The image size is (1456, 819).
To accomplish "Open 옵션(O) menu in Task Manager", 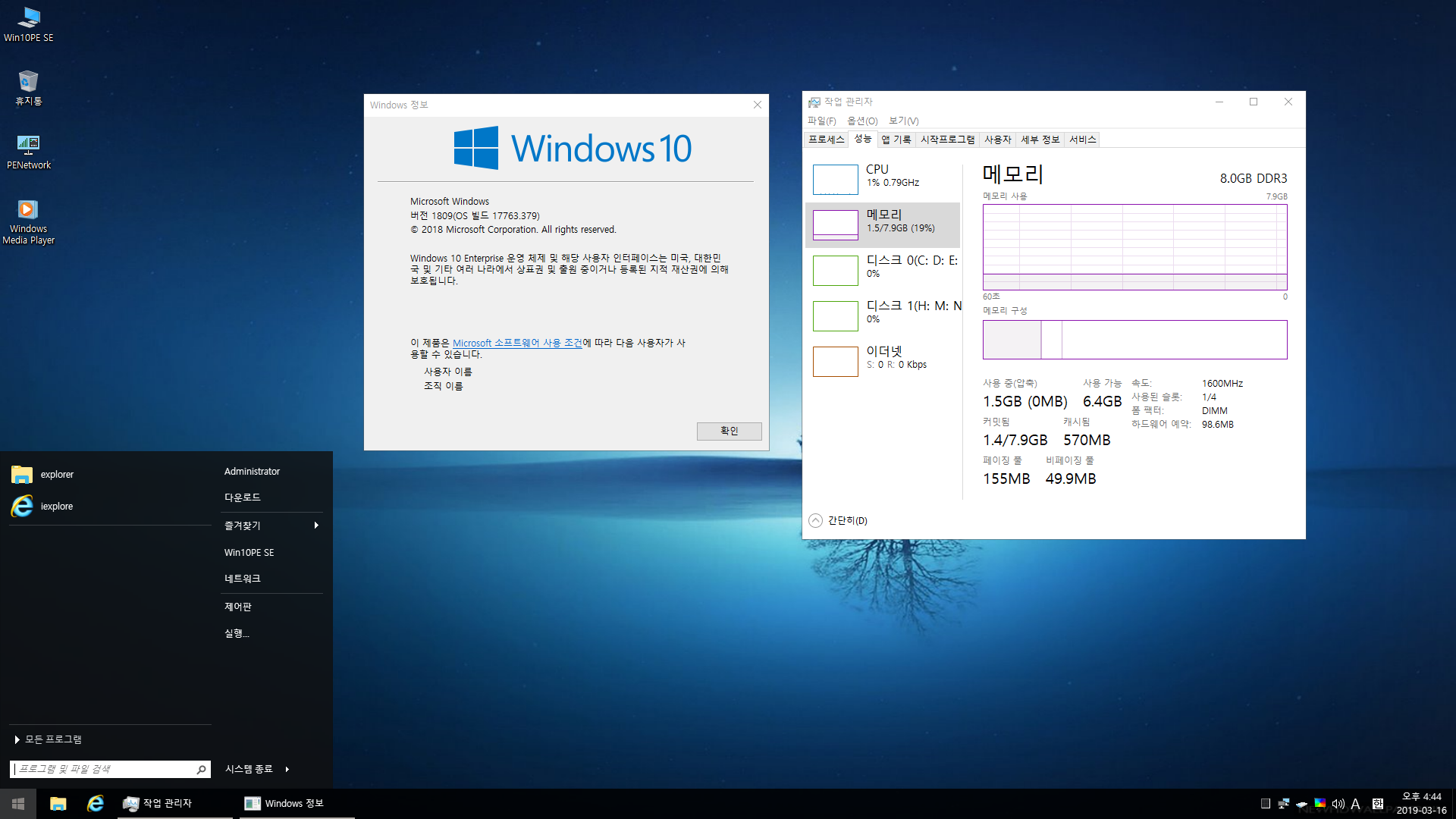I will [862, 121].
